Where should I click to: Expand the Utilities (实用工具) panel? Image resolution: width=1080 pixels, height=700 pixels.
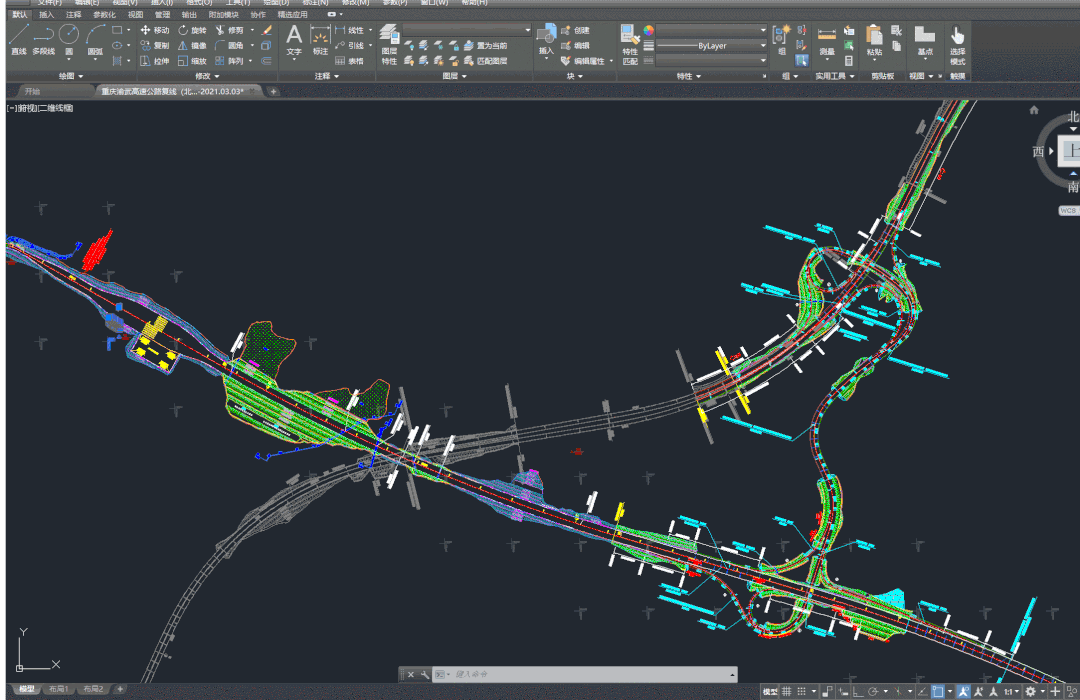pos(835,76)
